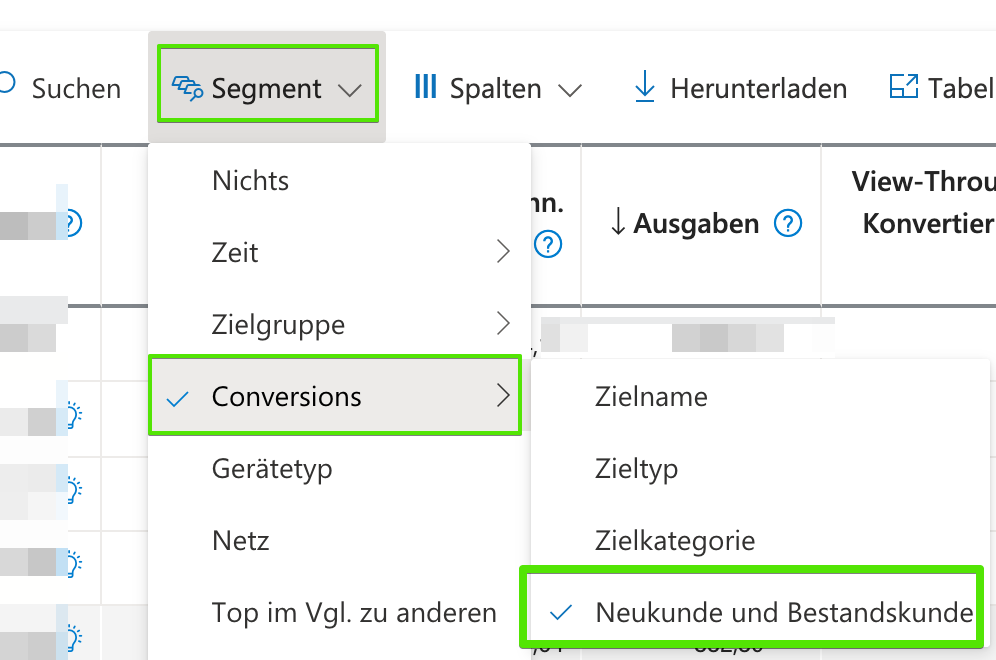Pick Zielkategorie from the submenu
996x660 pixels.
click(x=675, y=541)
